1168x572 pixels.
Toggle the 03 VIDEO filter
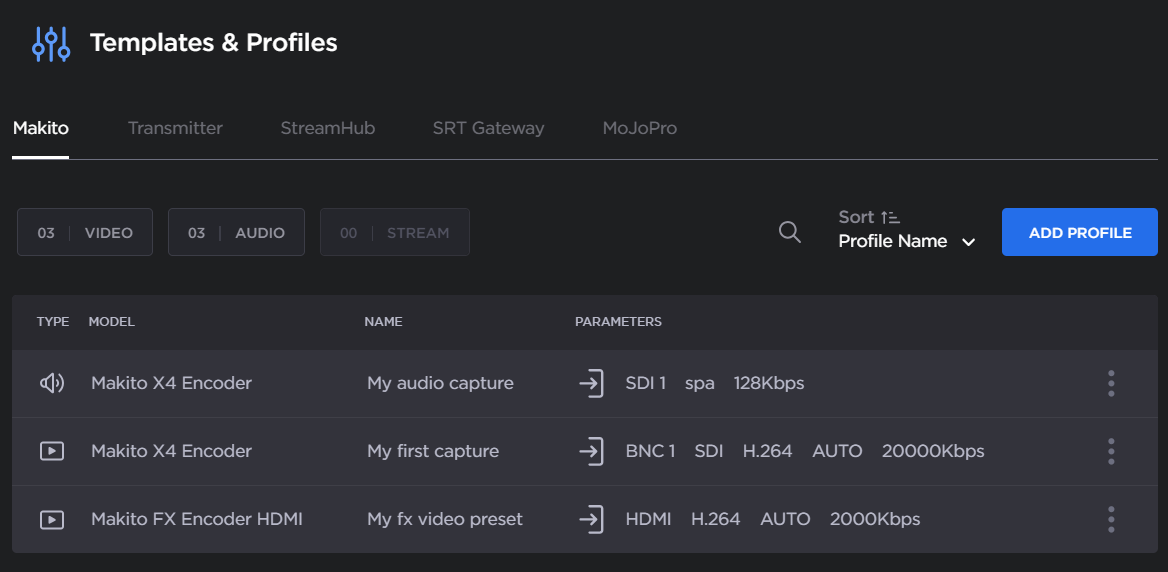click(85, 232)
